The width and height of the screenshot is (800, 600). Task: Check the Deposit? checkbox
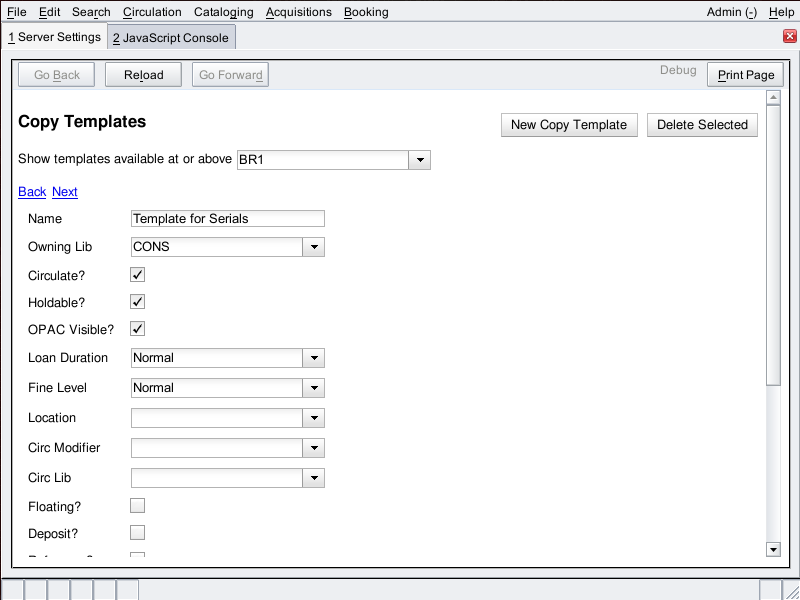(138, 533)
